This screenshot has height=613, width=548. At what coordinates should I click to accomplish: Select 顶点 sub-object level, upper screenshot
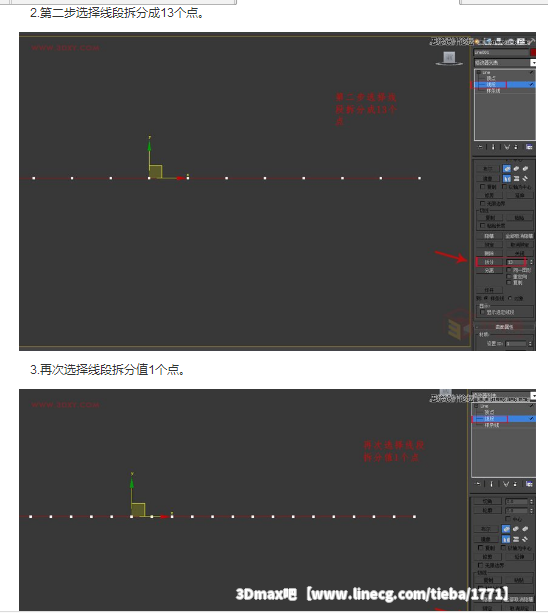tap(491, 78)
